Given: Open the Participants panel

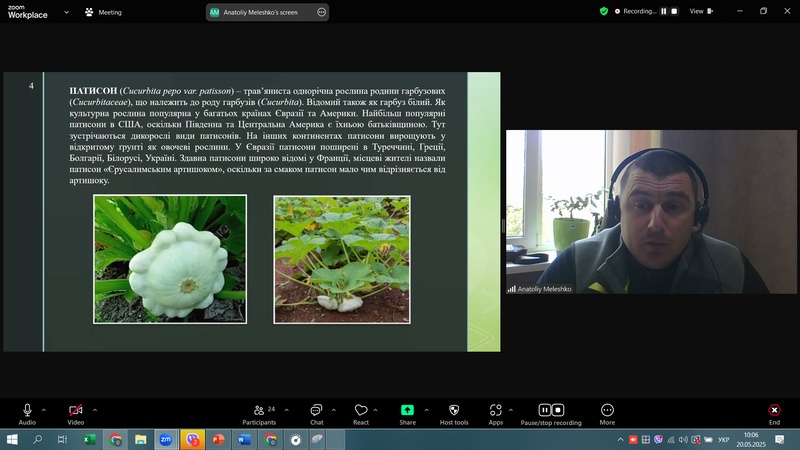Looking at the screenshot, I should [x=259, y=410].
